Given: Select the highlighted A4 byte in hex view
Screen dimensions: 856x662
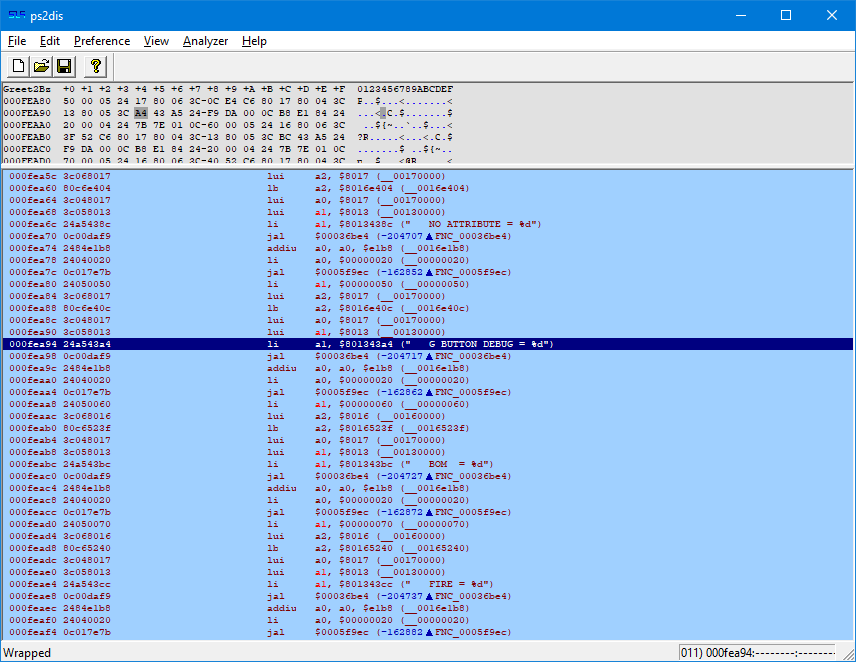Looking at the screenshot, I should pyautogui.click(x=141, y=113).
